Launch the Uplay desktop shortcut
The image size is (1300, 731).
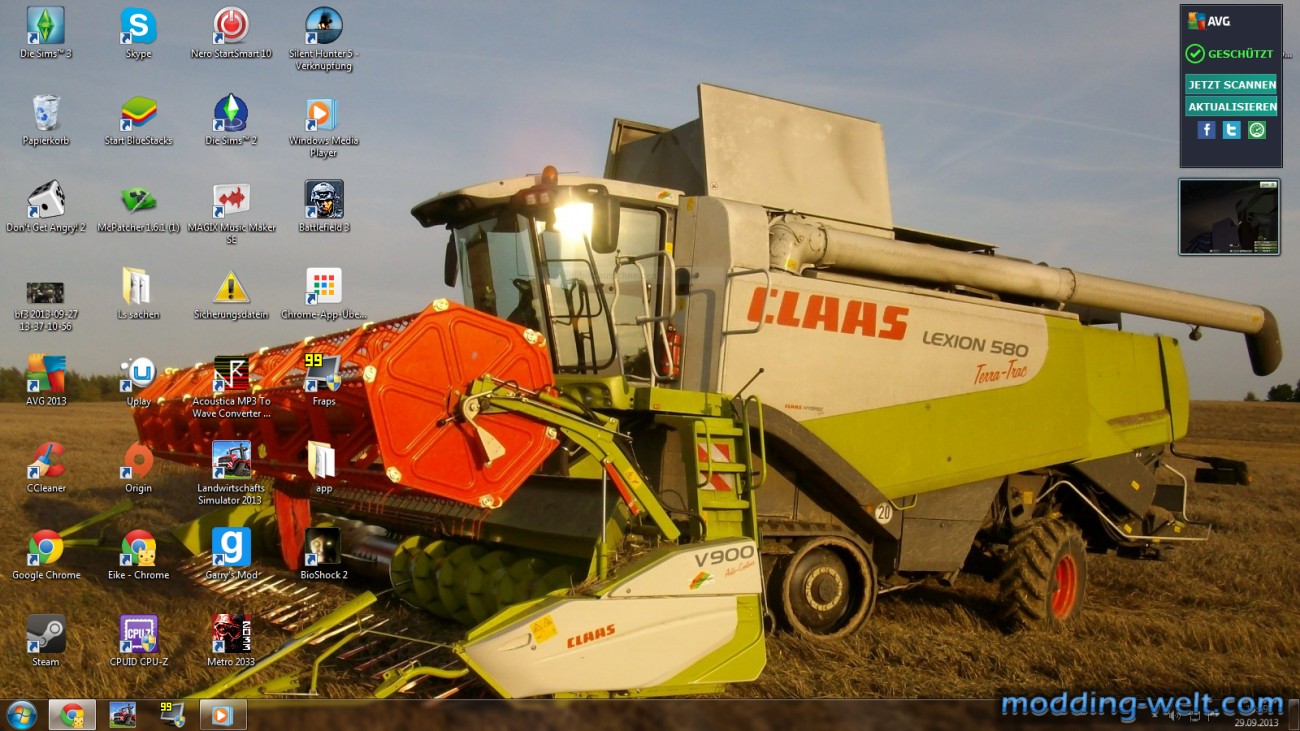138,380
